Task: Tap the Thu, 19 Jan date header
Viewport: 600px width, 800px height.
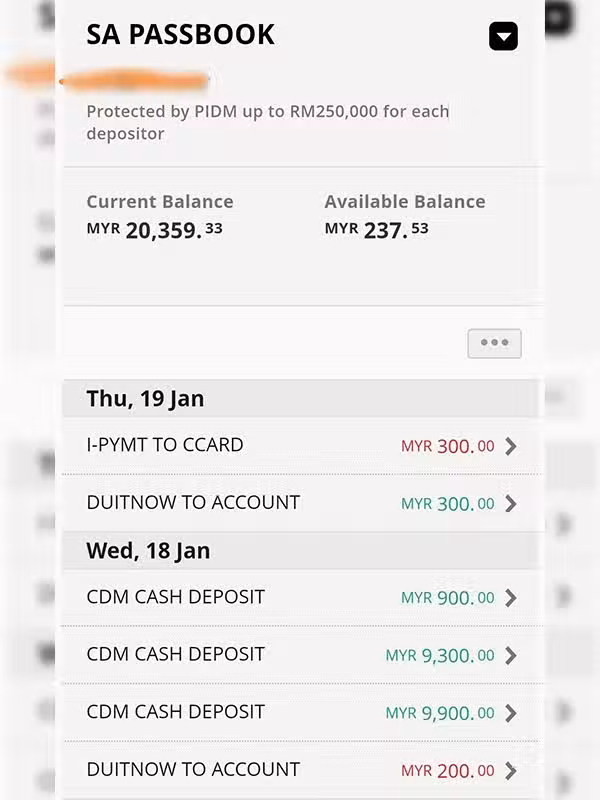Action: click(x=145, y=398)
